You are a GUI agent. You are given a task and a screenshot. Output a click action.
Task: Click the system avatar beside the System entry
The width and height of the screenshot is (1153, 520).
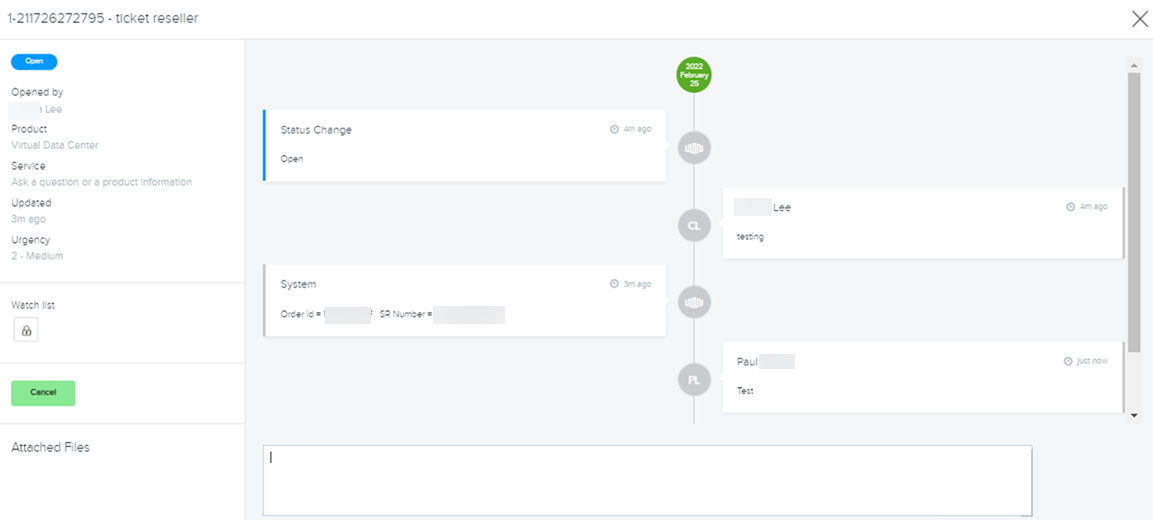tap(694, 301)
